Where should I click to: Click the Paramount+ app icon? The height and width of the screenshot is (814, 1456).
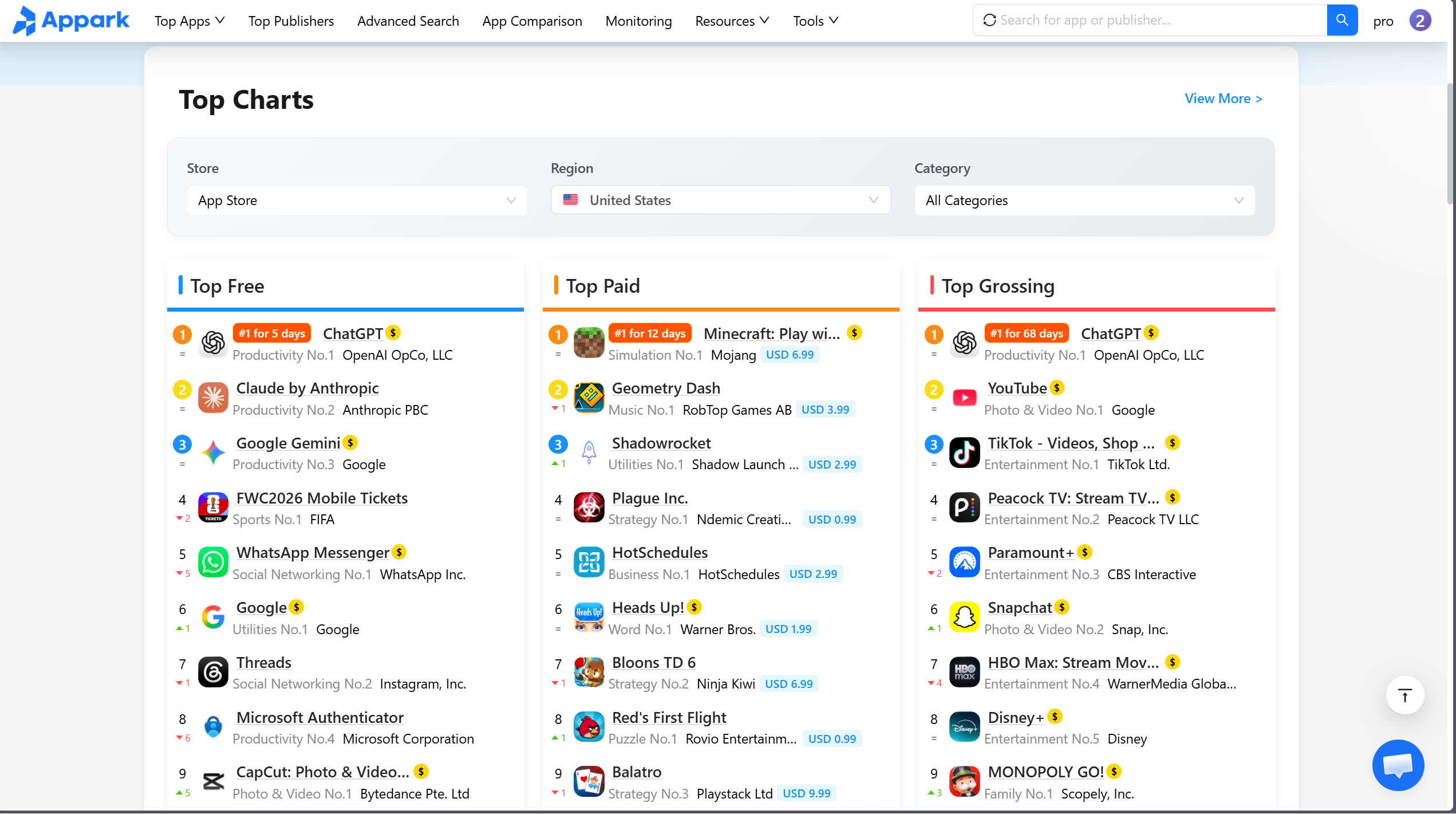(965, 563)
